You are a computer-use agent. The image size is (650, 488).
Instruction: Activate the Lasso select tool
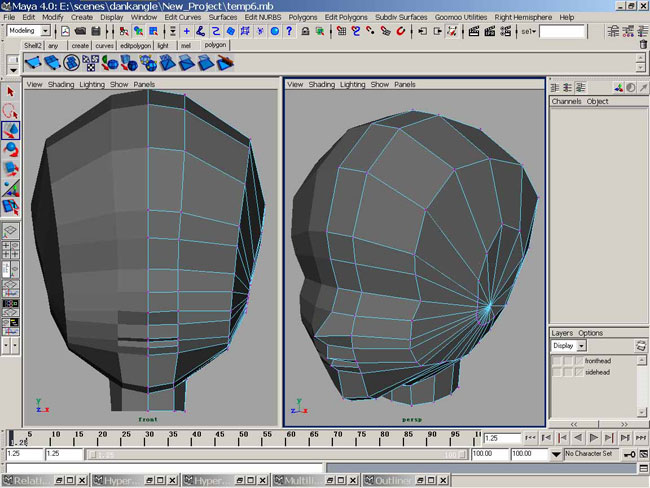(x=11, y=110)
